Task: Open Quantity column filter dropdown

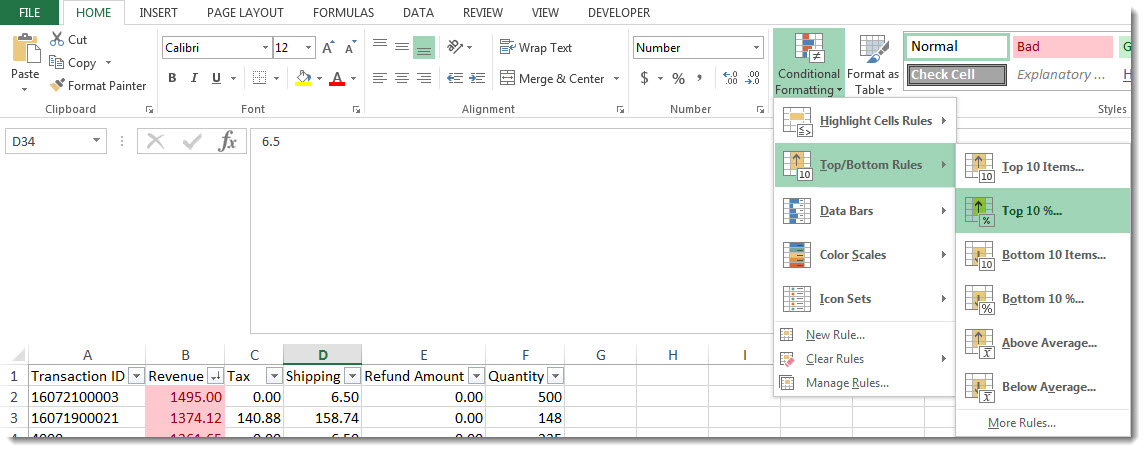Action: coord(555,376)
